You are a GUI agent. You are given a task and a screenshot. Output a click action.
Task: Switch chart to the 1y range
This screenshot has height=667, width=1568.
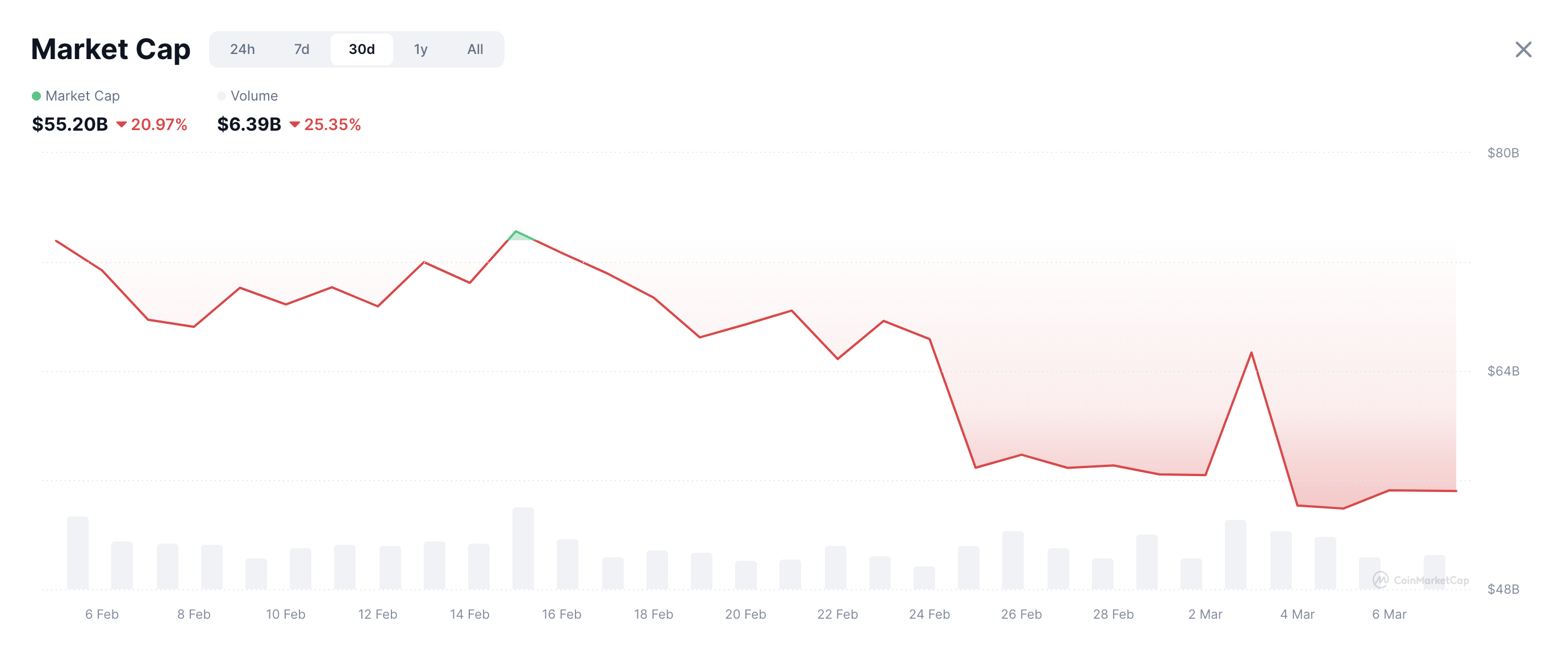click(420, 49)
